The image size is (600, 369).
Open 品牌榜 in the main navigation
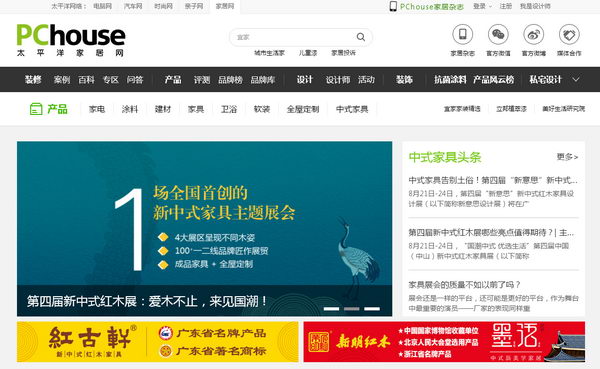click(x=230, y=80)
